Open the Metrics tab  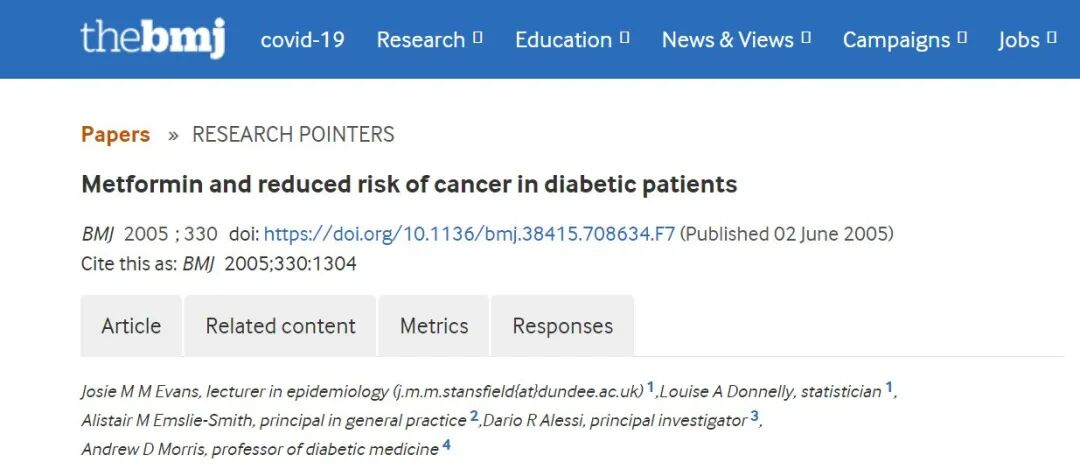pyautogui.click(x=434, y=326)
